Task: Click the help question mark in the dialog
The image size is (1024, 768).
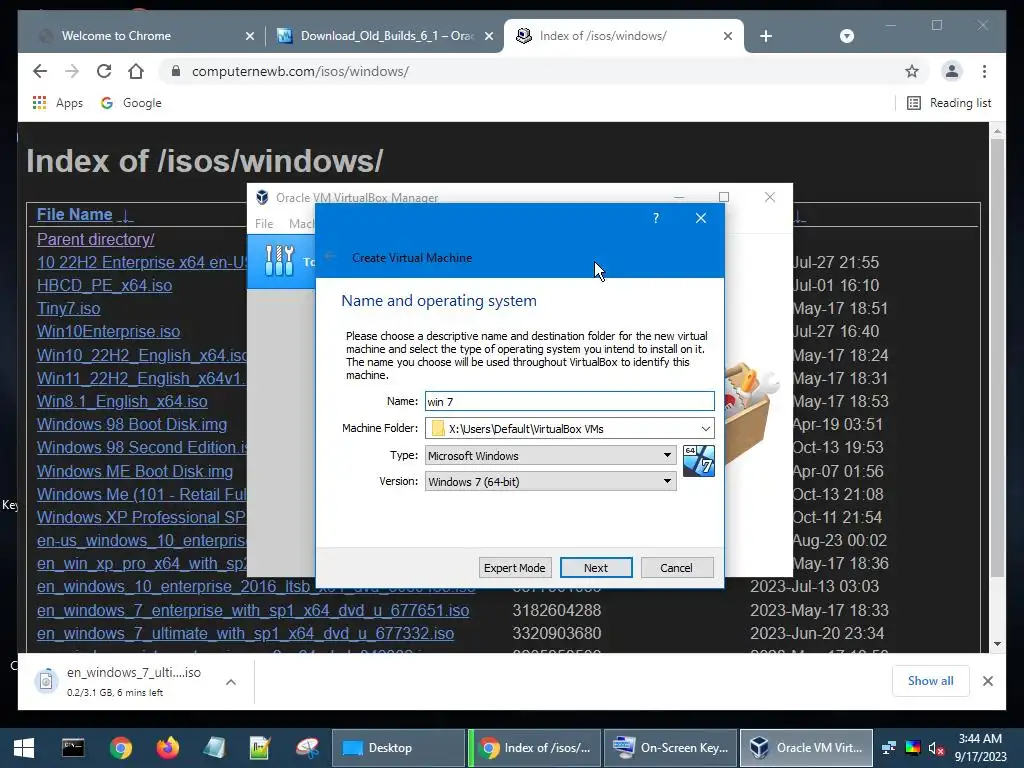Action: coord(656,218)
